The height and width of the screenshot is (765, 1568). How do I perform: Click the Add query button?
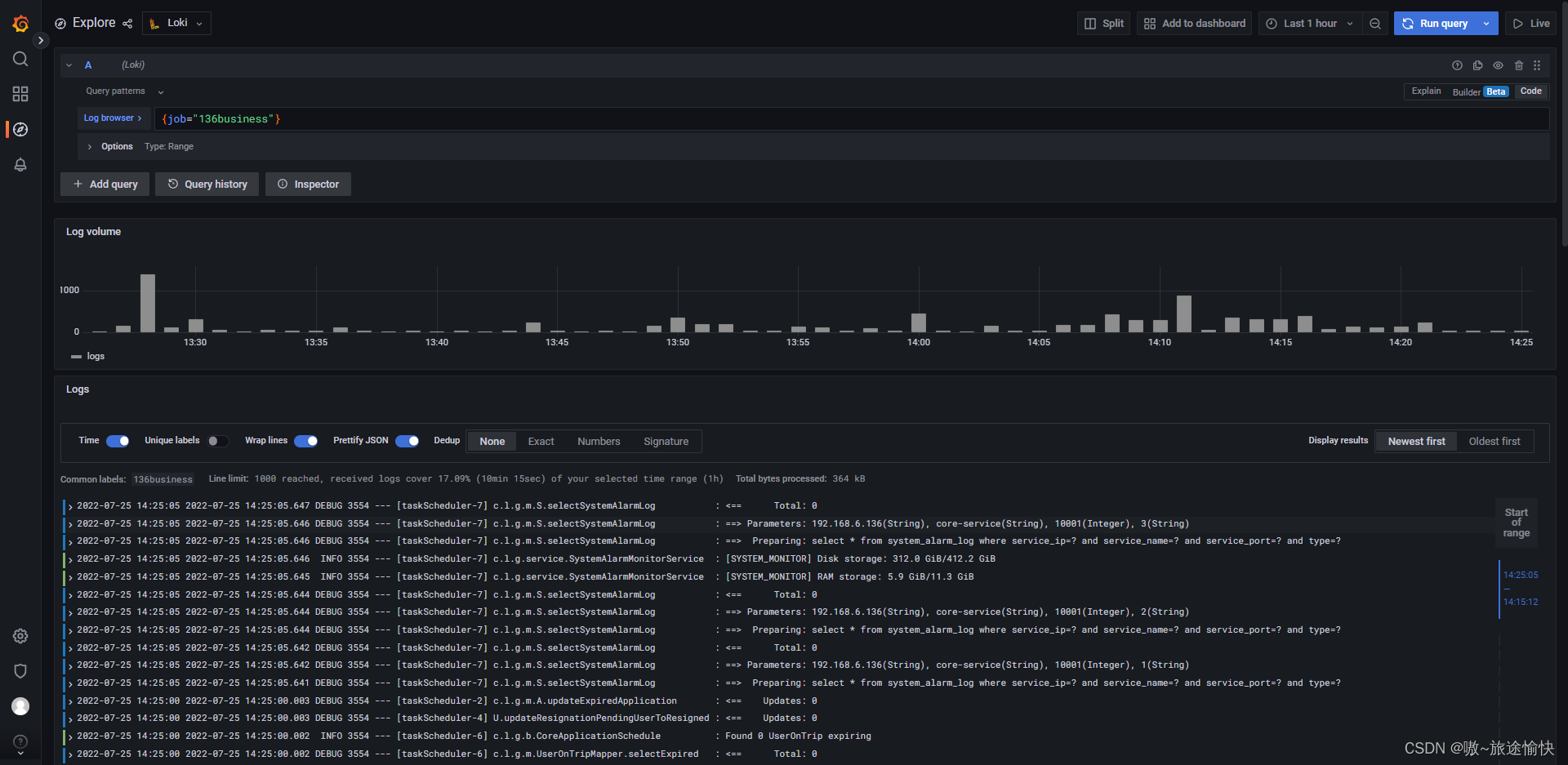coord(105,185)
